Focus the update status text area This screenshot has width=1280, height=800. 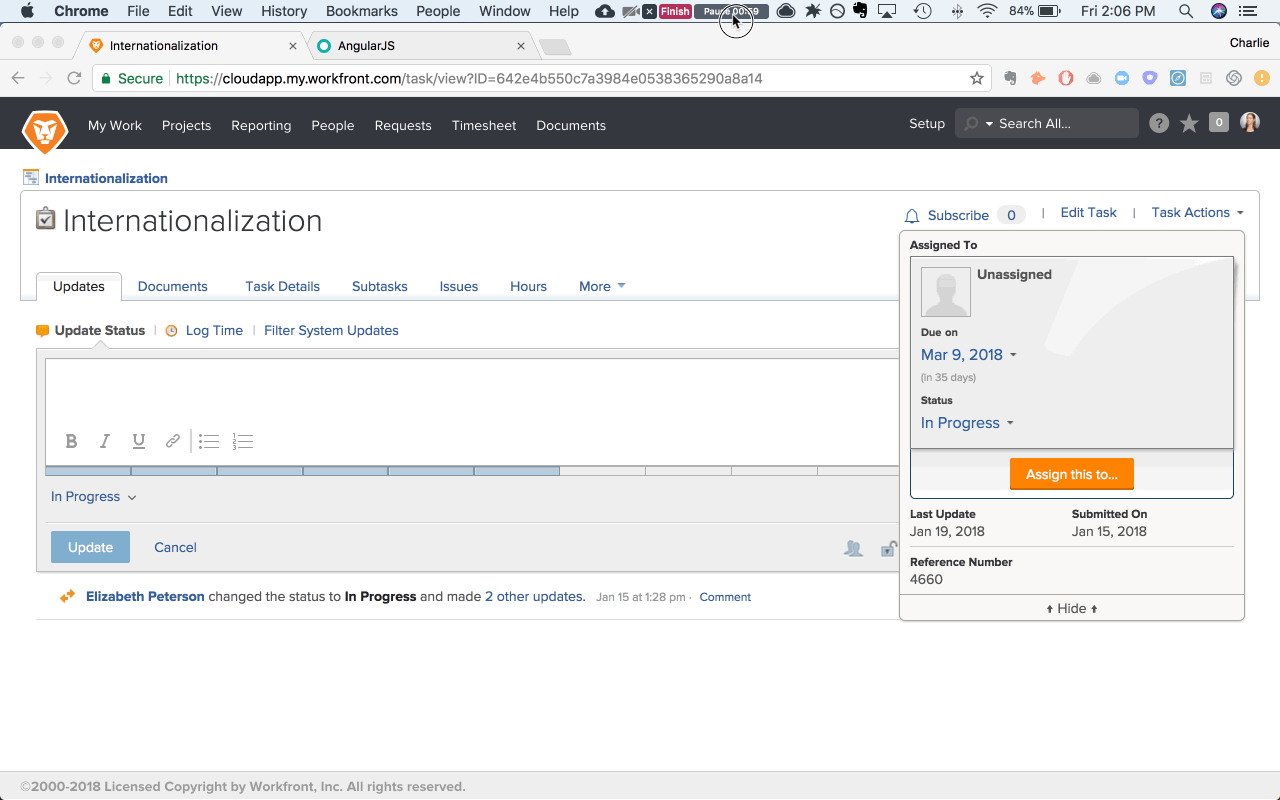472,391
